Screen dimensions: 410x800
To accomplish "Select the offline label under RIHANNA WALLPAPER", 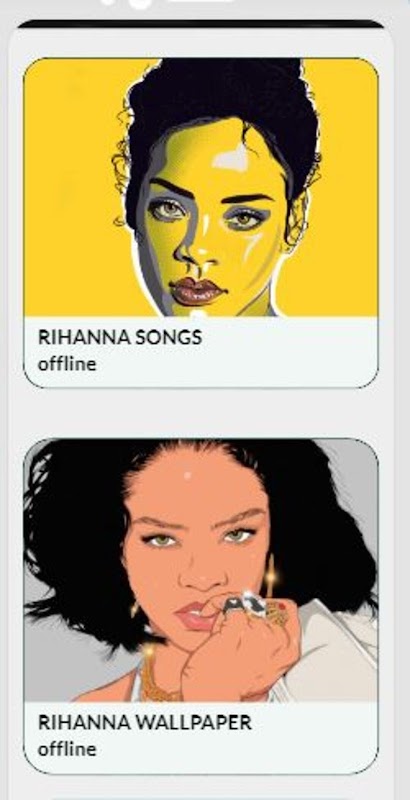I will [x=67, y=749].
